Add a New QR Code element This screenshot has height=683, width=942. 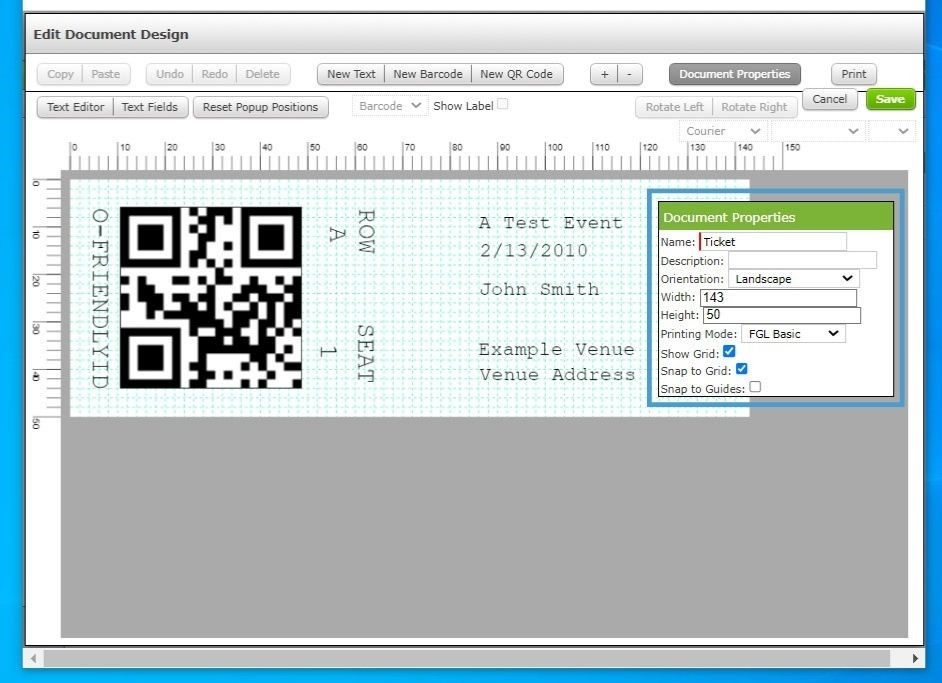click(517, 74)
